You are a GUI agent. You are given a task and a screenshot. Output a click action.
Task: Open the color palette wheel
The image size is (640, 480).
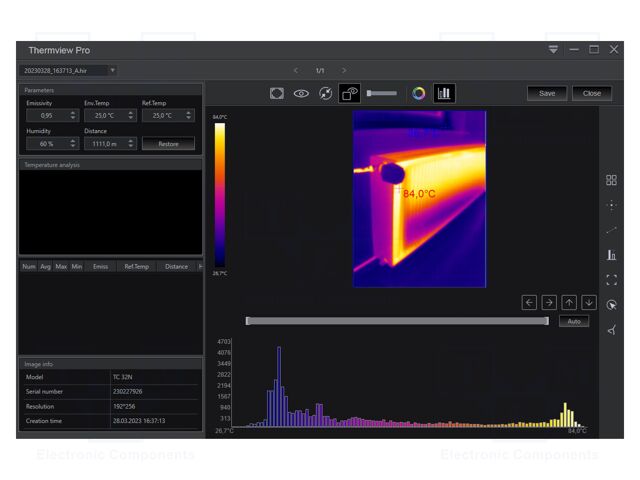(419, 93)
